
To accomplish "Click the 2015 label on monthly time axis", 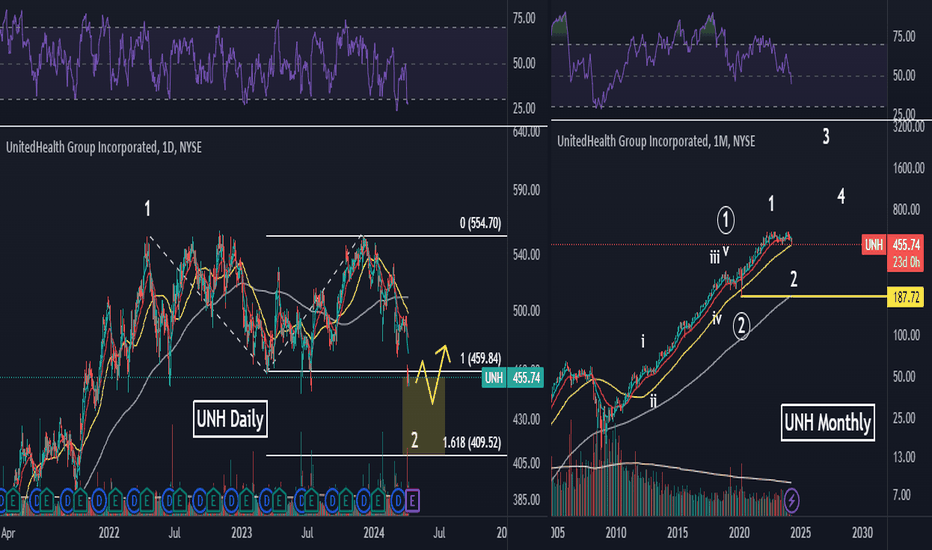I will [678, 533].
